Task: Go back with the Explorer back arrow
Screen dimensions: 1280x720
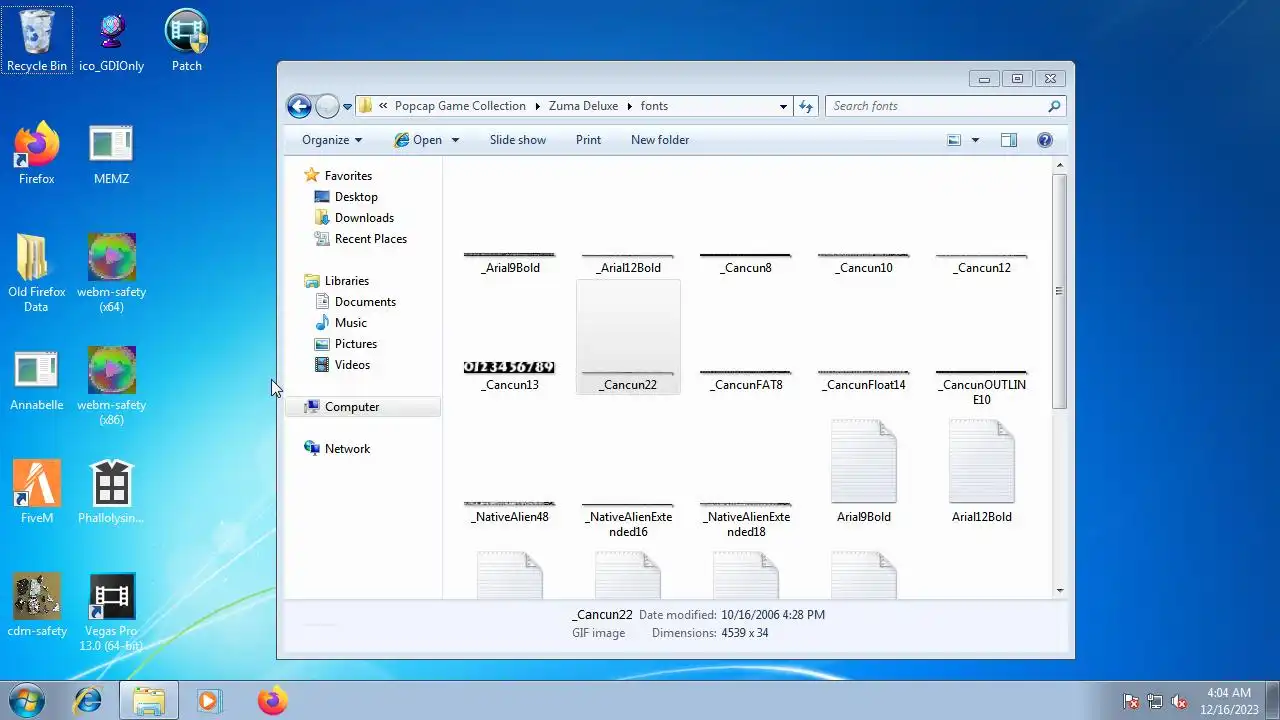Action: [x=299, y=106]
